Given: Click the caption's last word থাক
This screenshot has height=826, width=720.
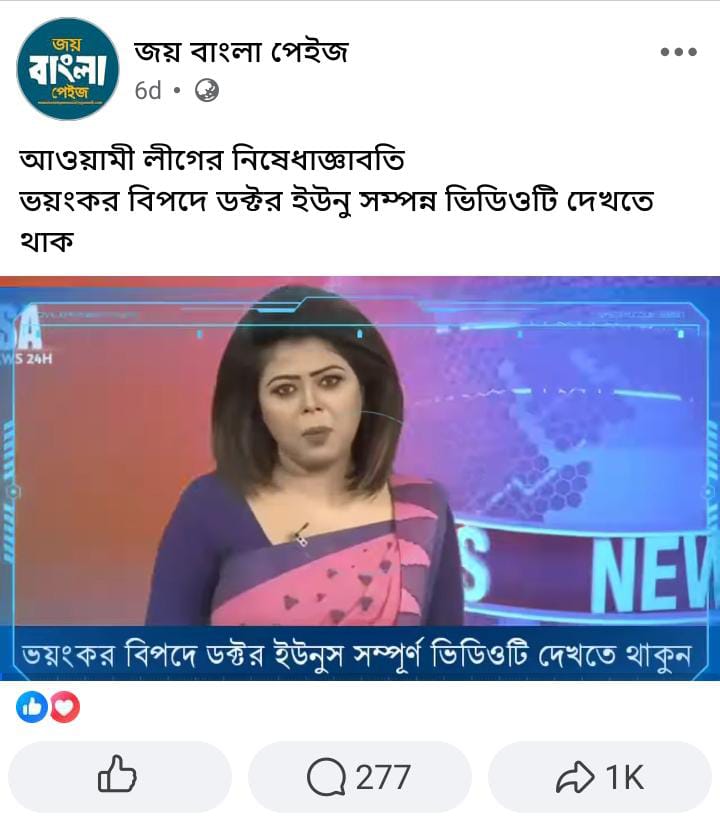Looking at the screenshot, I should click(x=45, y=241).
